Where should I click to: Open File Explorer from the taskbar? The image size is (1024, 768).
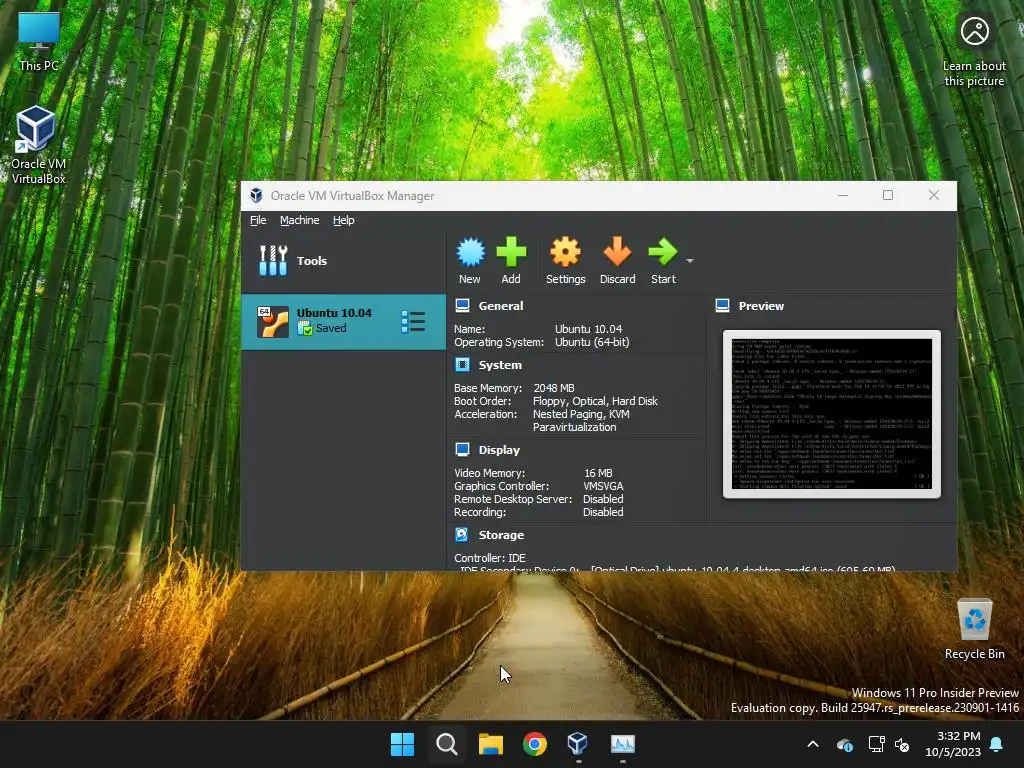coord(490,744)
